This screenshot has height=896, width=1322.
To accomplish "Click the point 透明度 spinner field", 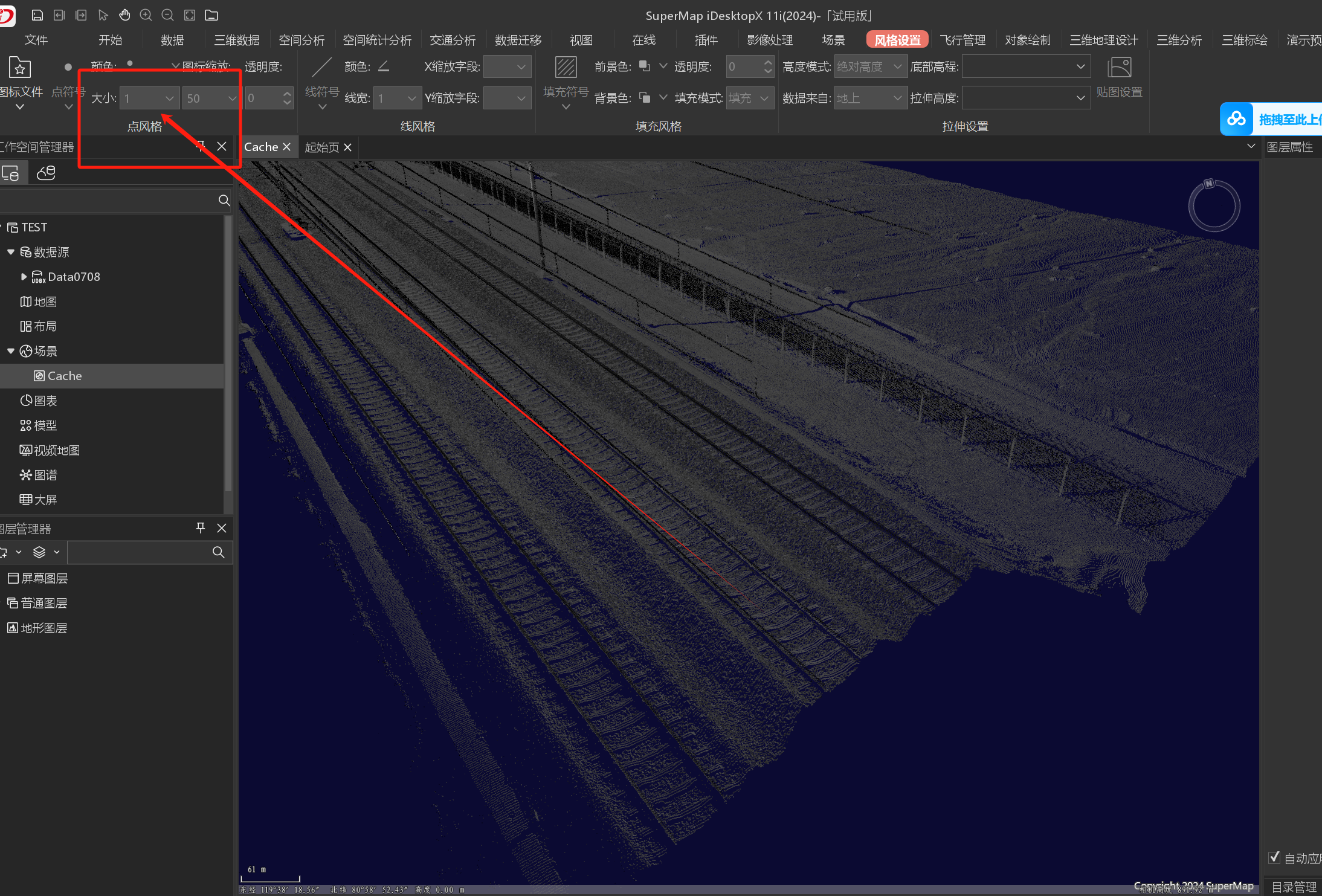I will click(269, 98).
